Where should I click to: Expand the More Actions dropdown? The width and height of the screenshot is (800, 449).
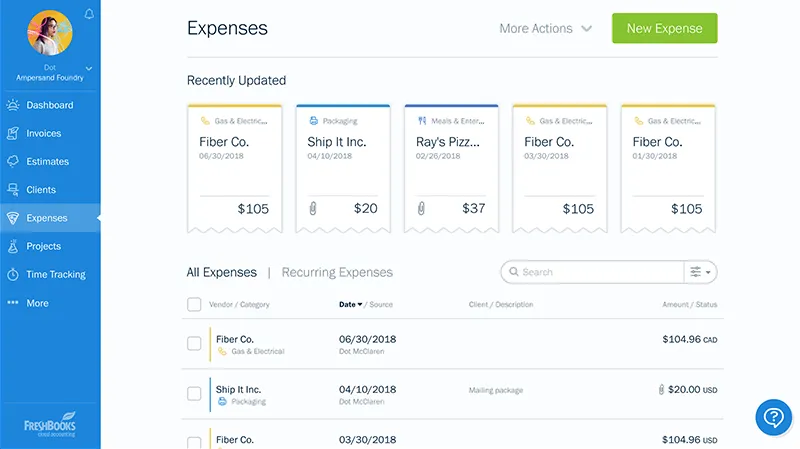coord(546,29)
